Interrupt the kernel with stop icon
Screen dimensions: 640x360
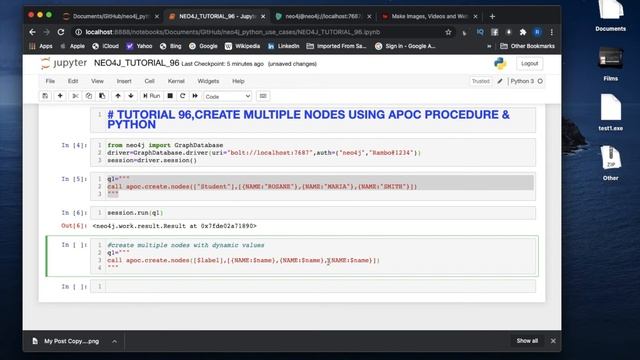170,96
